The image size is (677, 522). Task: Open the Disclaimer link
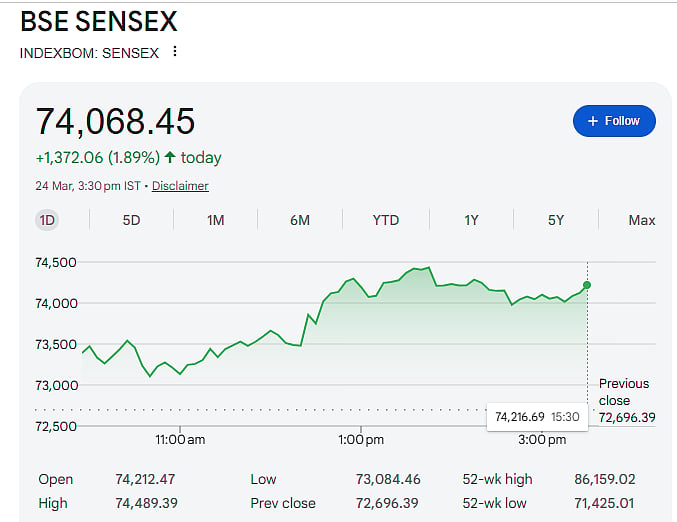coord(180,186)
